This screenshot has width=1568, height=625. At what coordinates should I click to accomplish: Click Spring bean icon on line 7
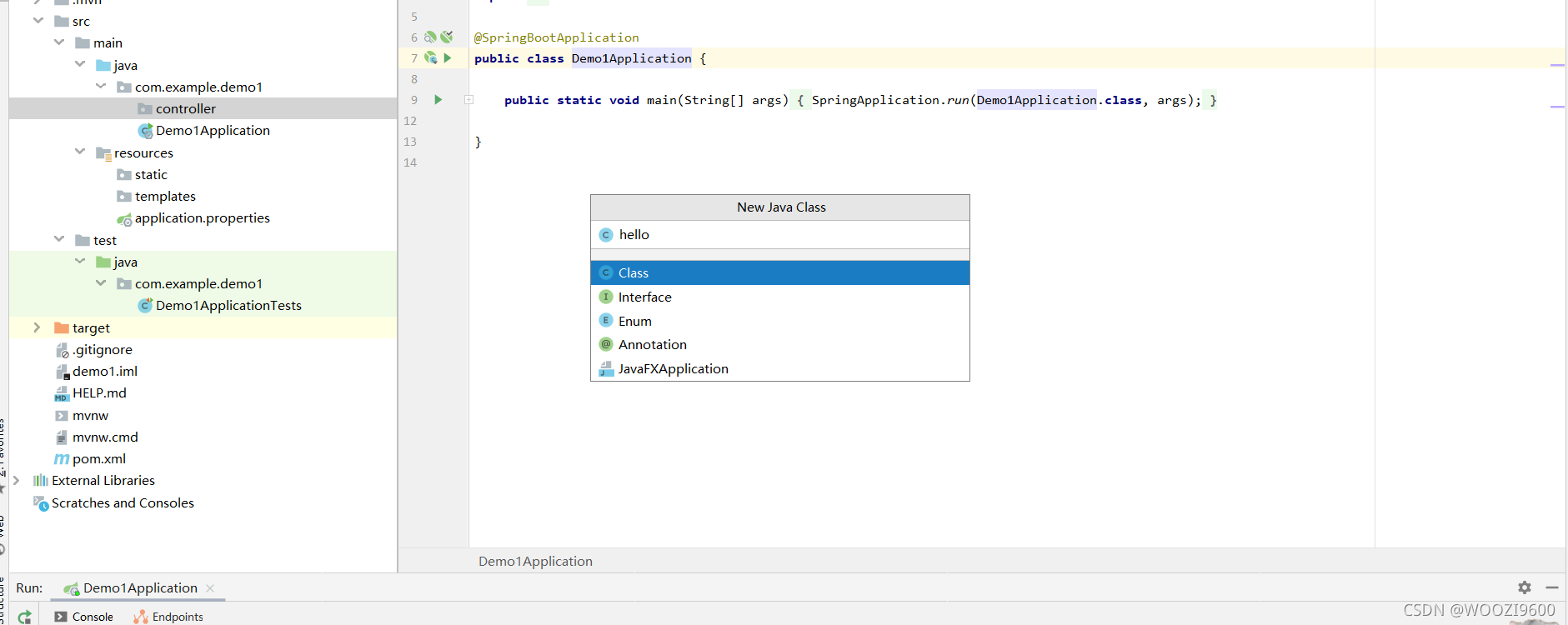pos(430,57)
